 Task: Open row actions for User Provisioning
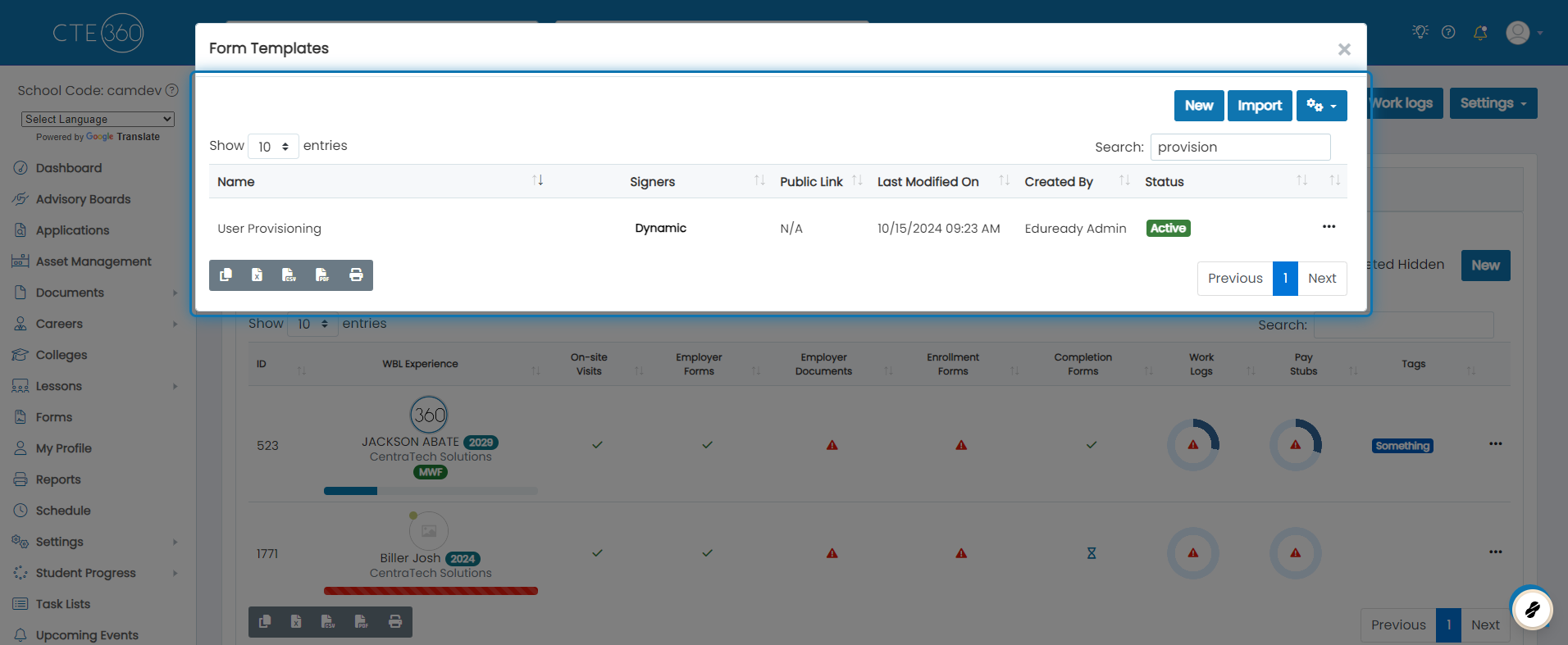[x=1329, y=227]
